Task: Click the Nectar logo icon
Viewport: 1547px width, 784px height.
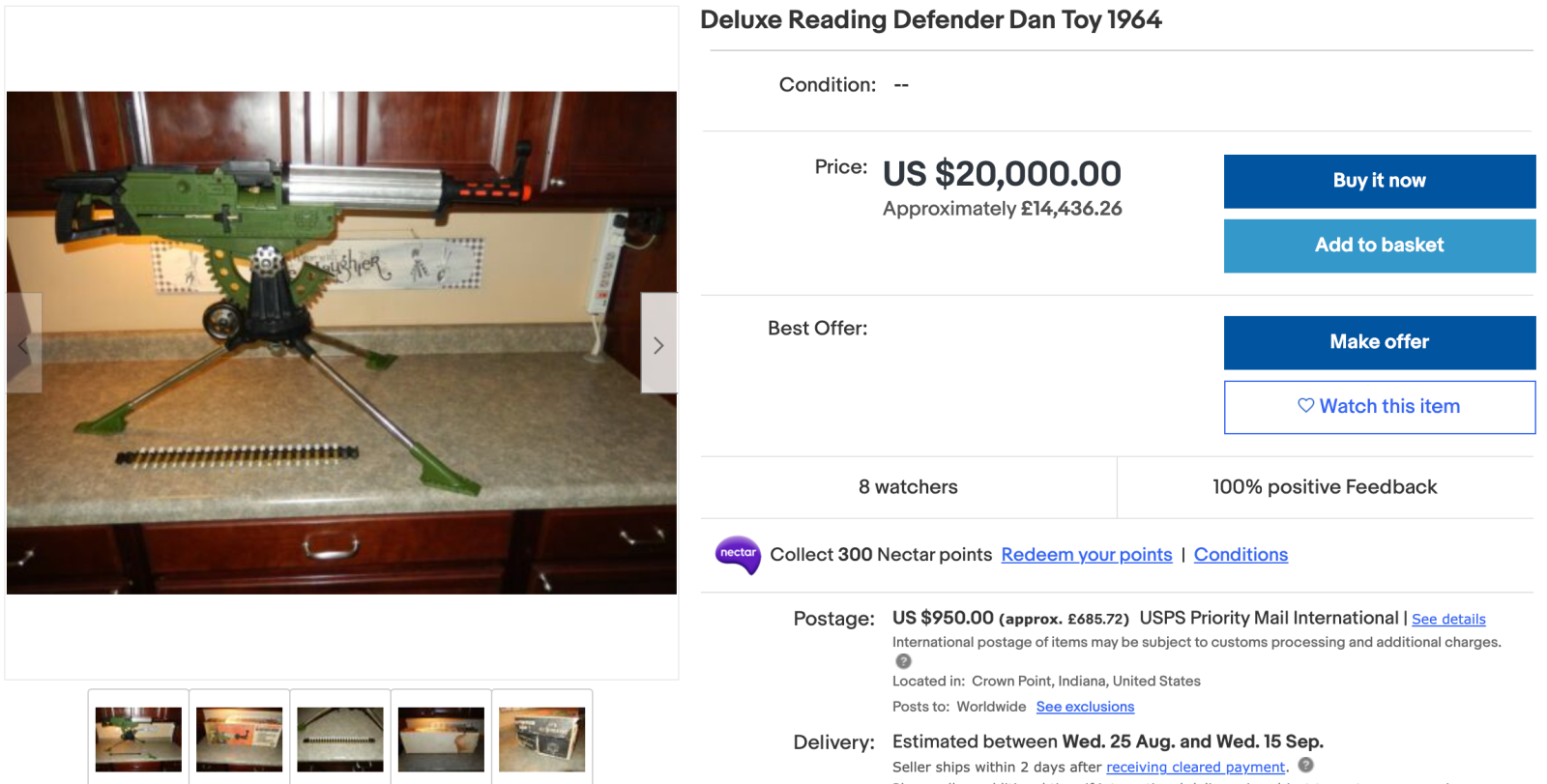Action: 738,555
